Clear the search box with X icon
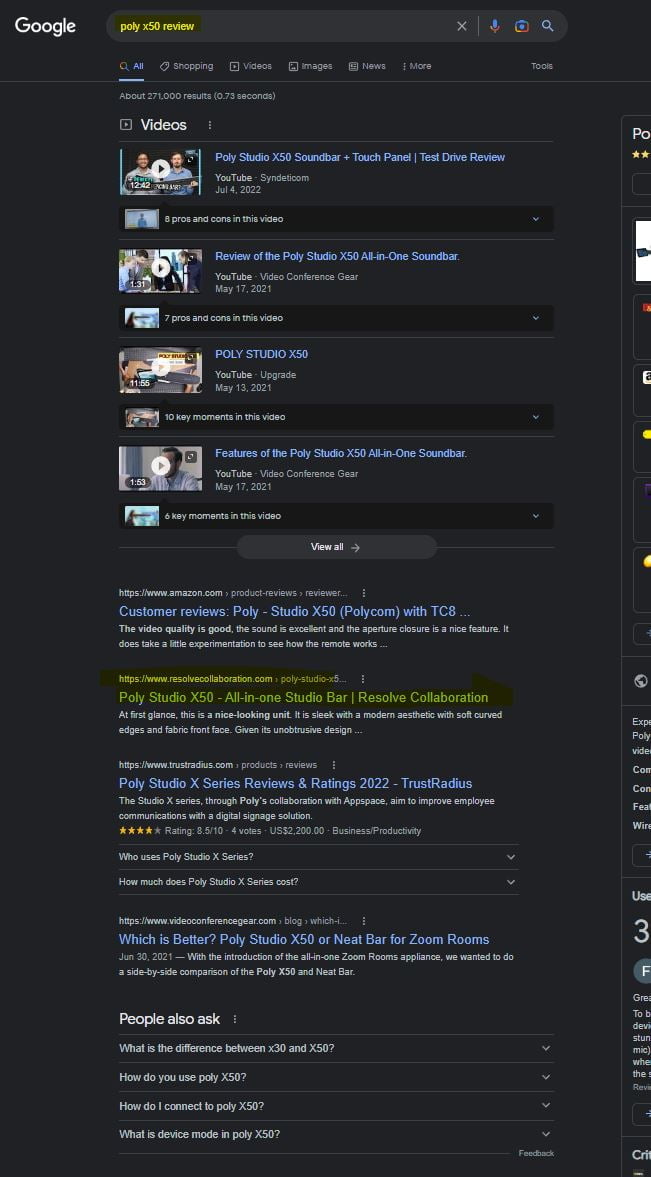 (461, 26)
